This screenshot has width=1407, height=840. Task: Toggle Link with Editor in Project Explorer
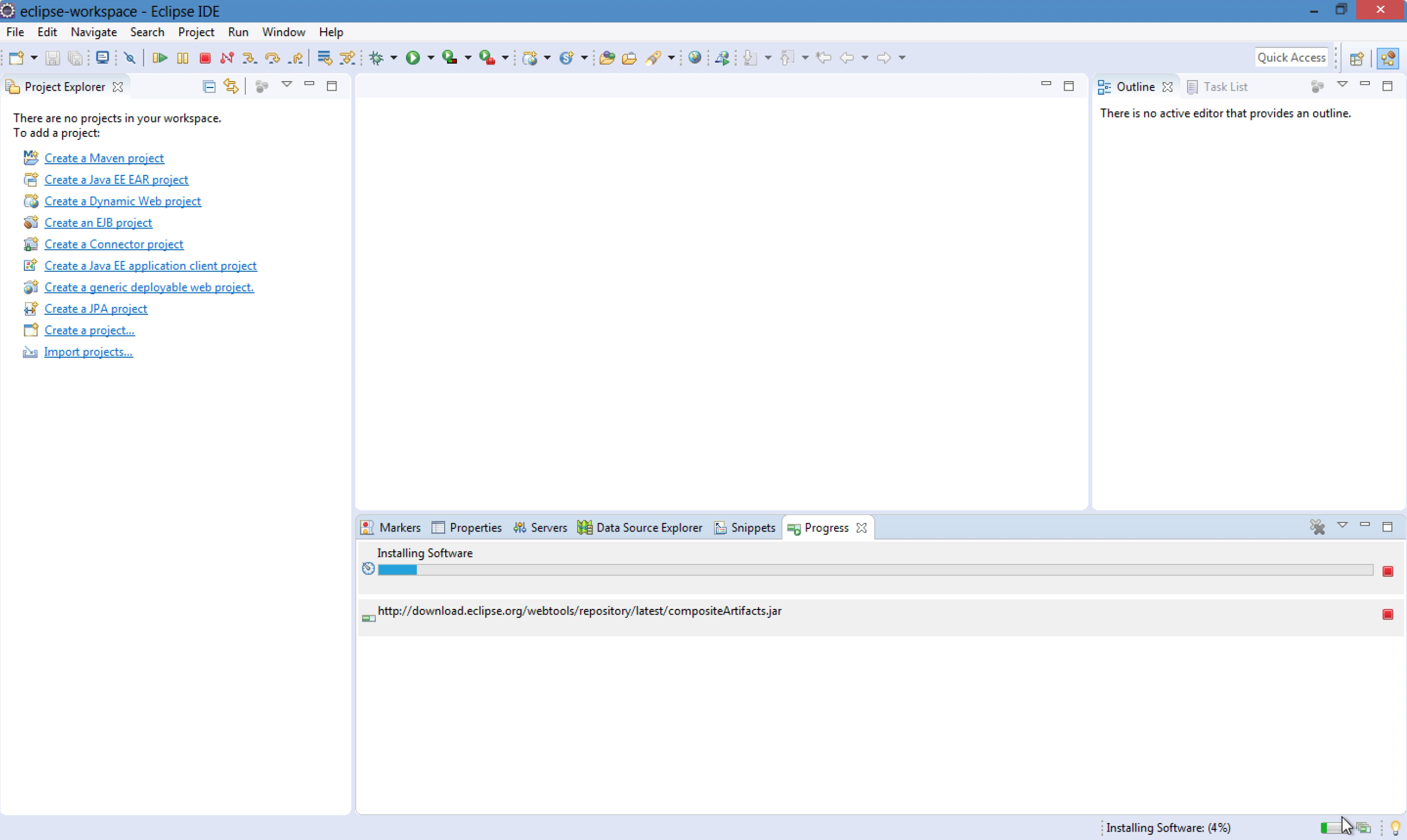point(231,86)
